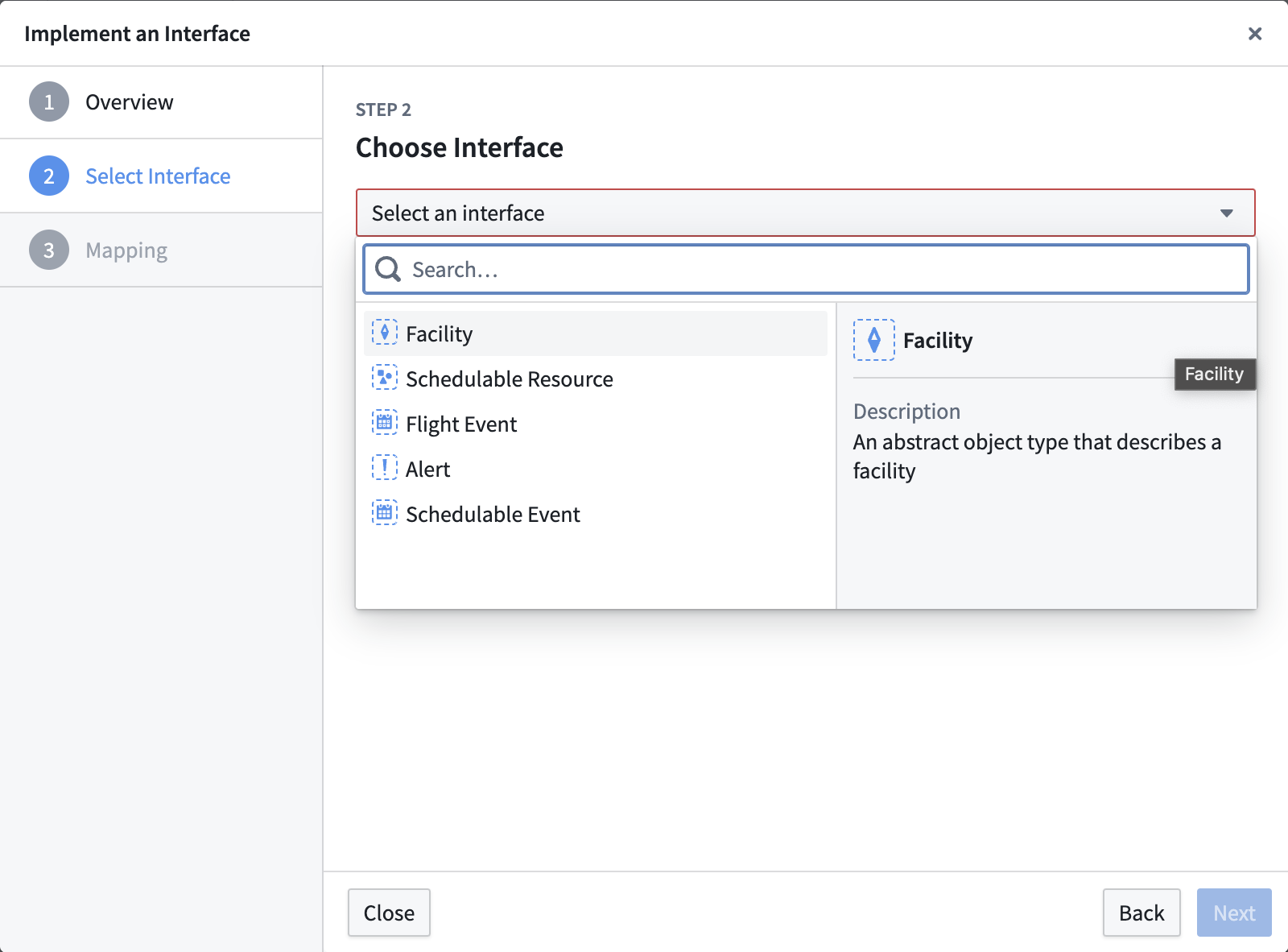Screen dimensions: 1288x952
Task: Click the Description label in preview
Action: (x=906, y=412)
